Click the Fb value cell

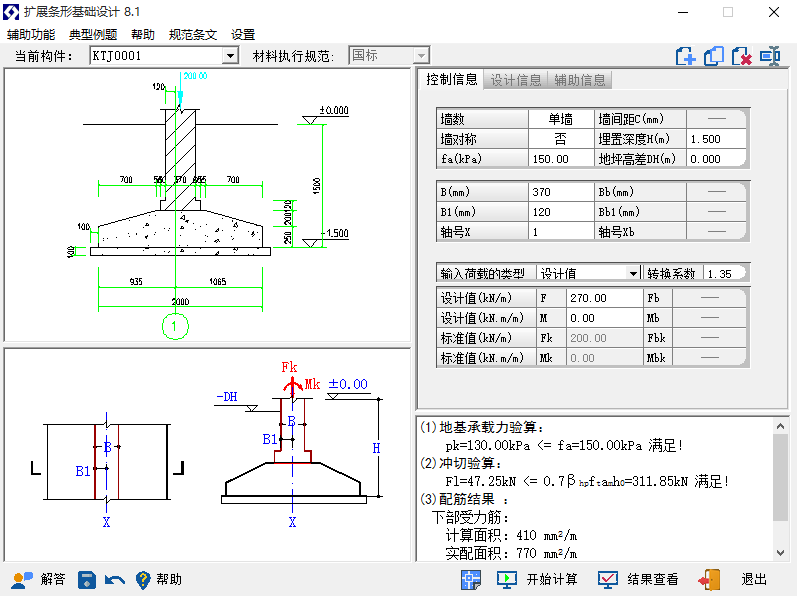(710, 298)
